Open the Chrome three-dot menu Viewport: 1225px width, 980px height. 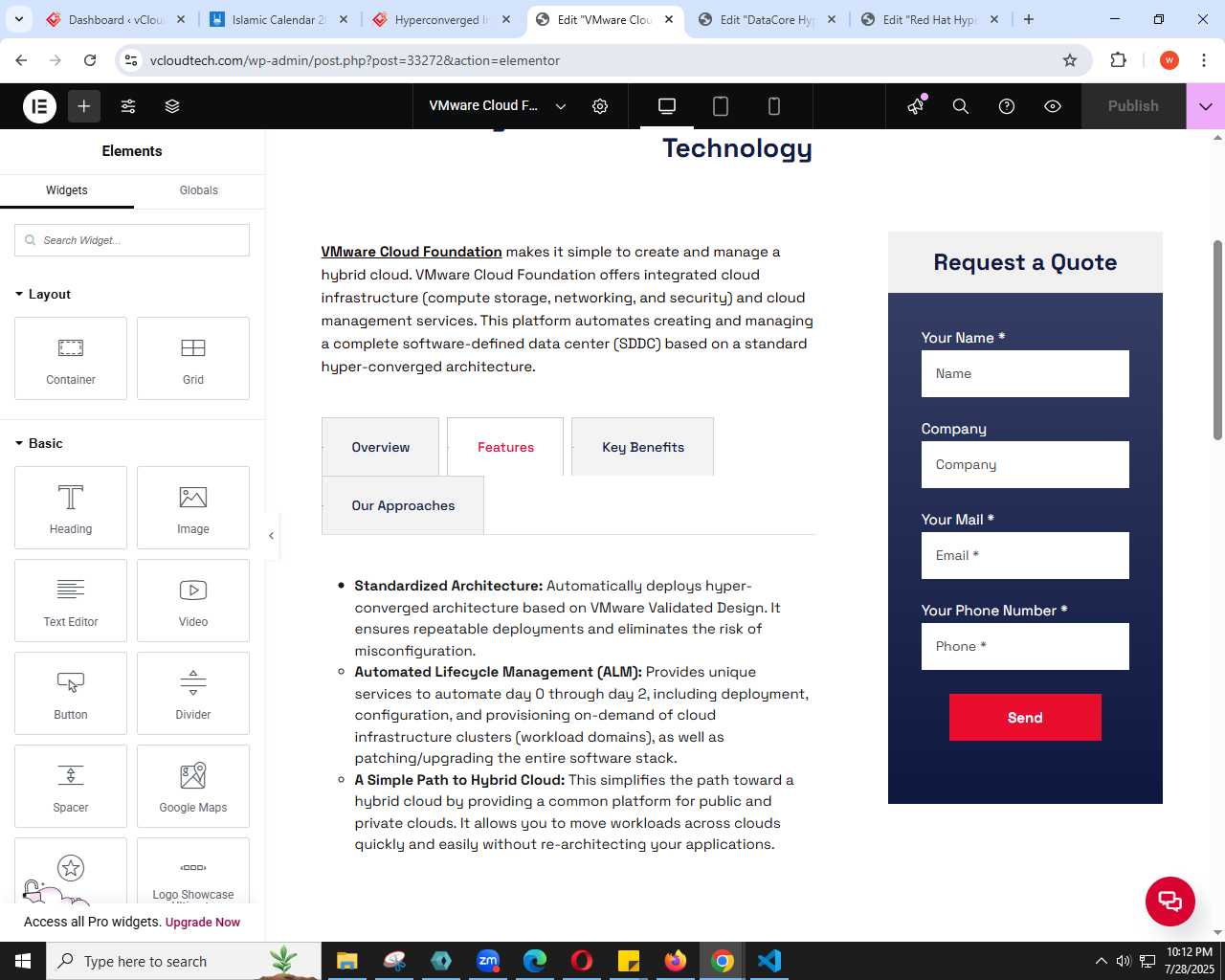tap(1204, 60)
